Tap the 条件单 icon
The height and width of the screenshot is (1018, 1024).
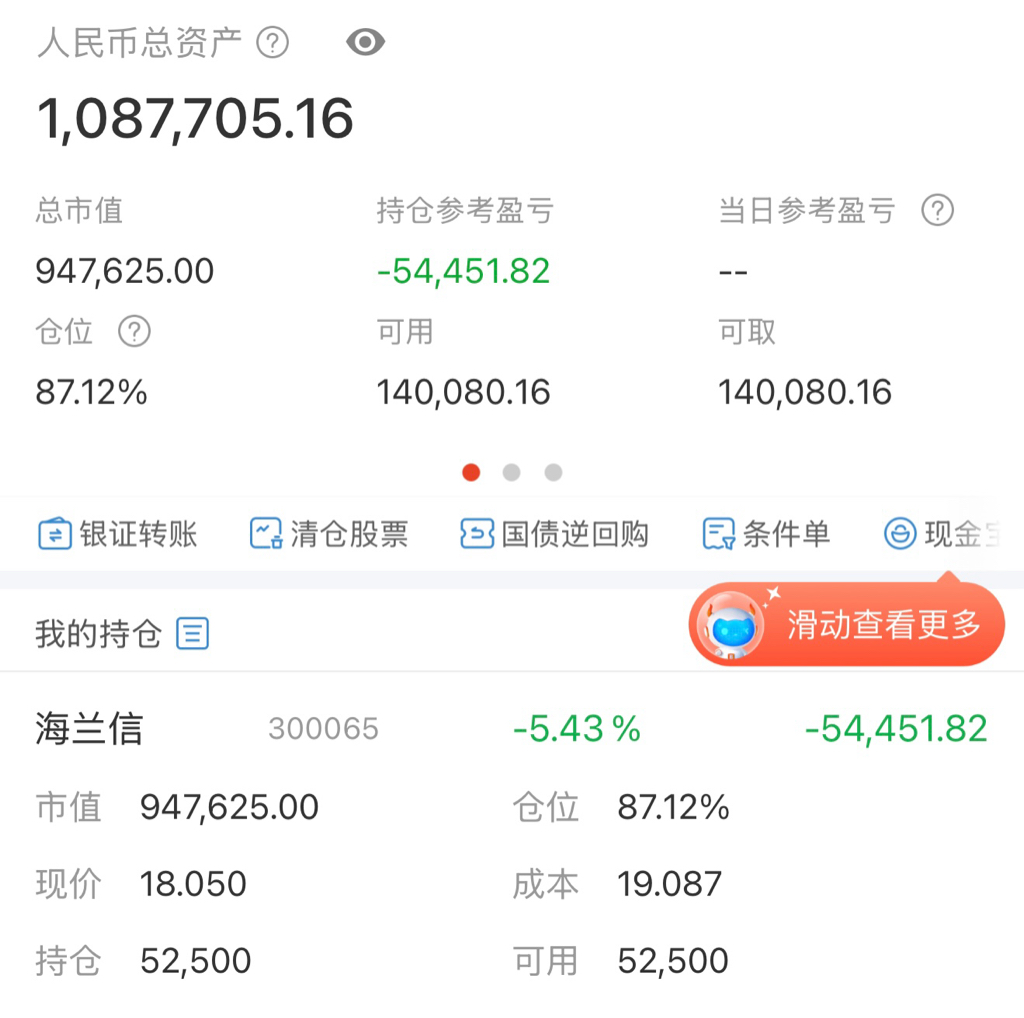tap(718, 533)
